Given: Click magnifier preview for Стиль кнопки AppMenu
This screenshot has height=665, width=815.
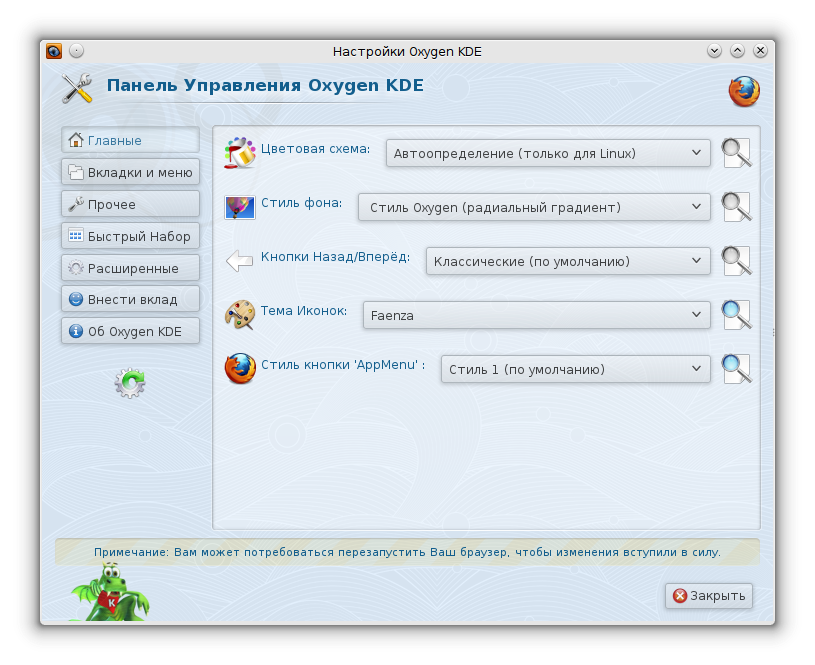Looking at the screenshot, I should coord(737,369).
